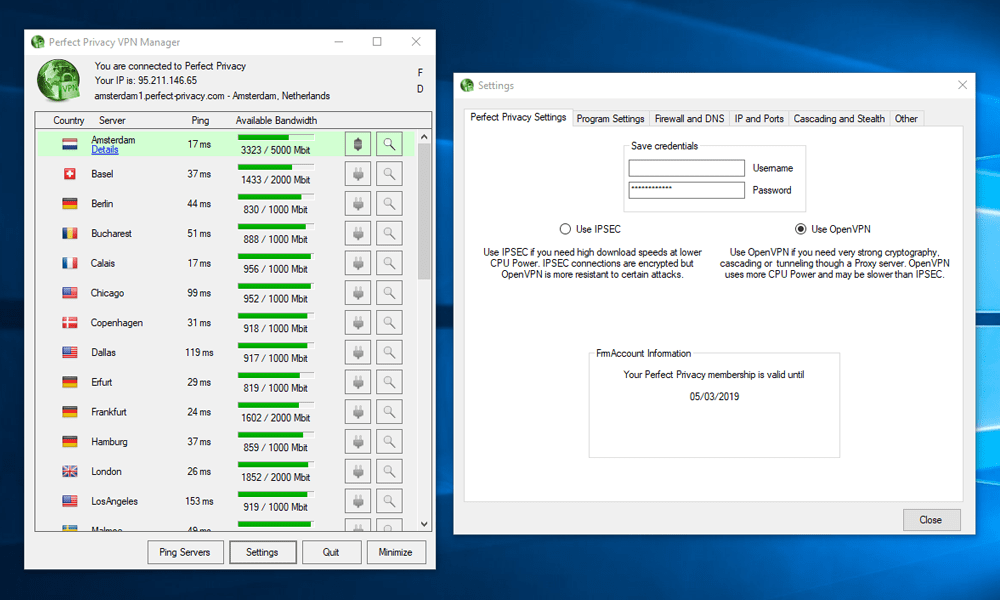Connect to Erfurt via plug icon
The height and width of the screenshot is (600, 1000).
pos(358,382)
